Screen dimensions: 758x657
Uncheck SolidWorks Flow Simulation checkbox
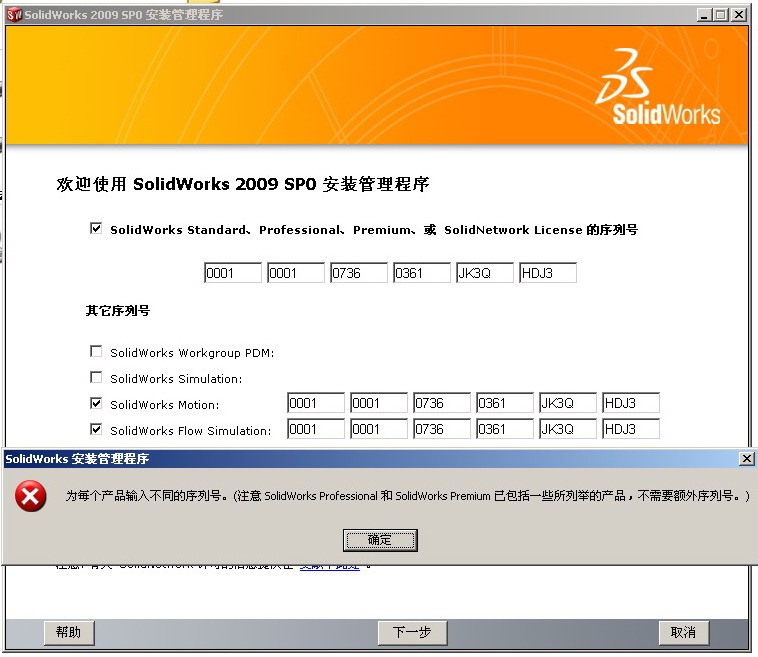coord(96,429)
